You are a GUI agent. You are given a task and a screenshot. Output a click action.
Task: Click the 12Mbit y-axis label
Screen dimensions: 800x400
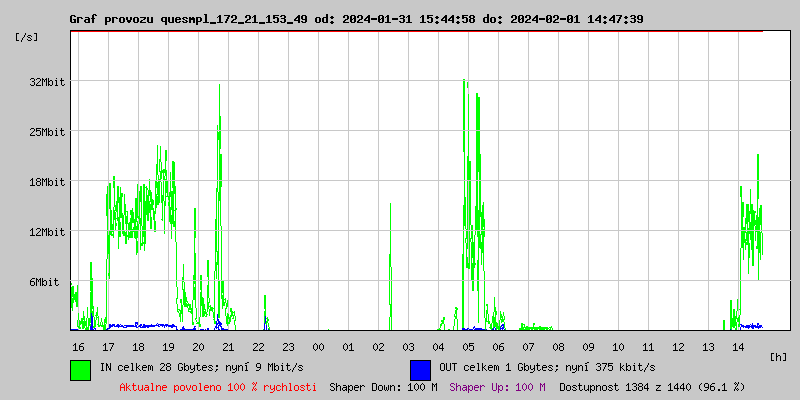click(47, 232)
